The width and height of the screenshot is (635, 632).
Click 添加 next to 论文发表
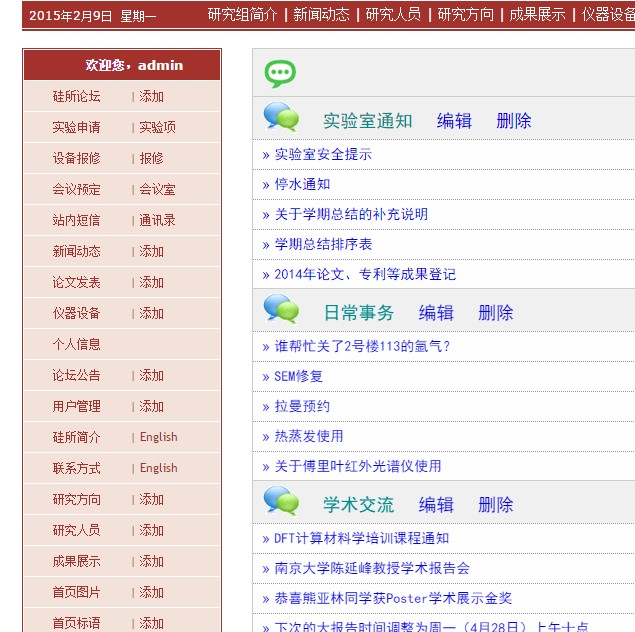pyautogui.click(x=151, y=282)
